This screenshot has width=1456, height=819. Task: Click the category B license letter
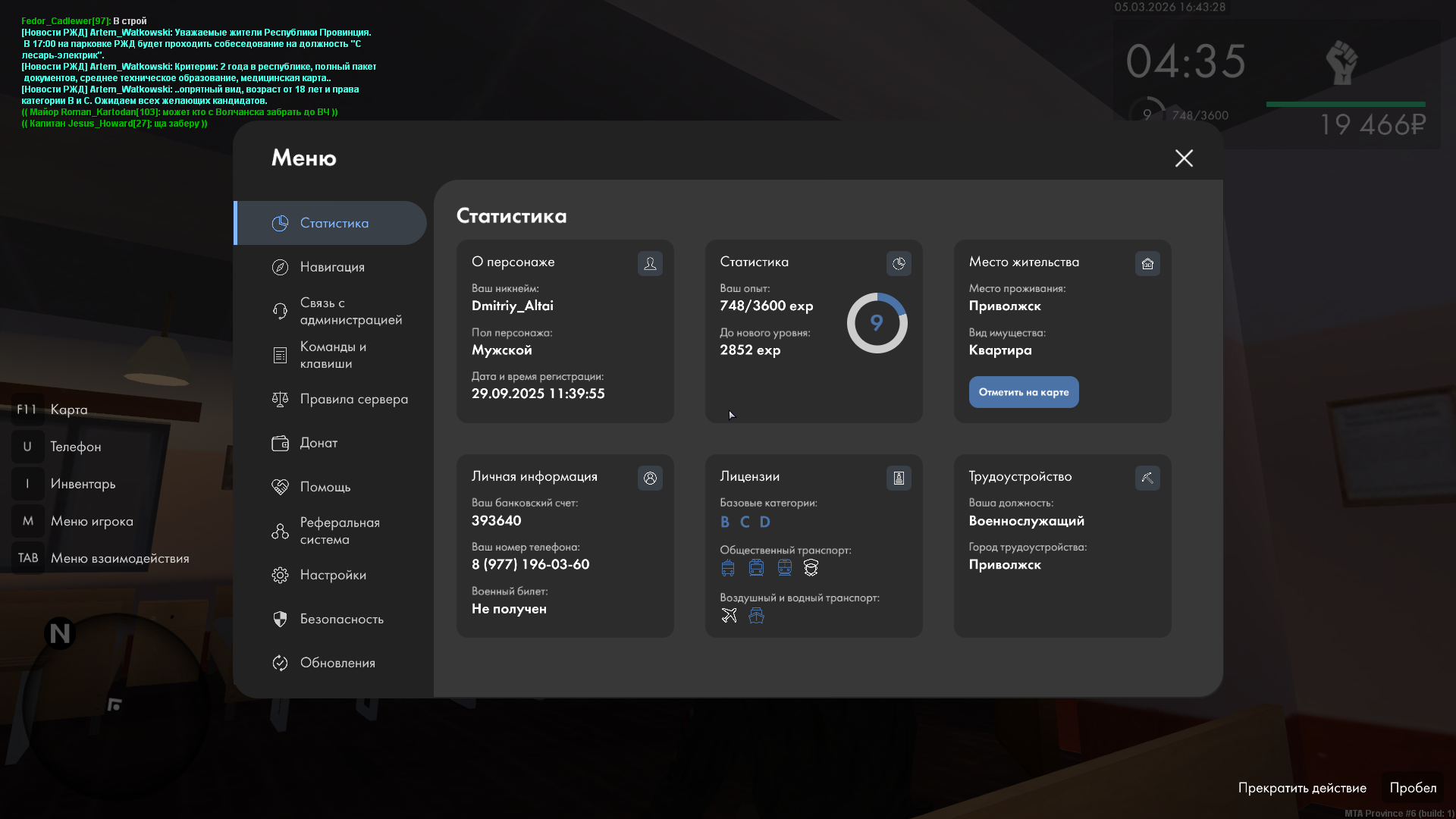point(725,522)
